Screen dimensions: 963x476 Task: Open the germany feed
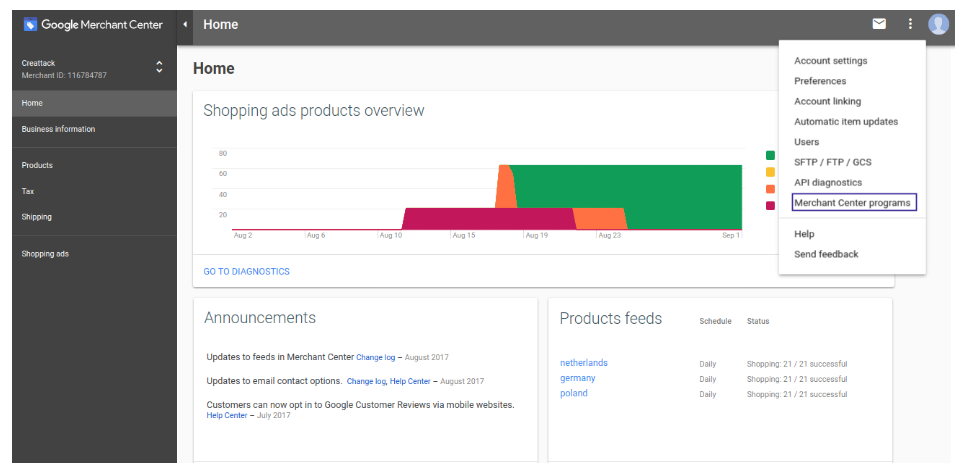tap(577, 378)
